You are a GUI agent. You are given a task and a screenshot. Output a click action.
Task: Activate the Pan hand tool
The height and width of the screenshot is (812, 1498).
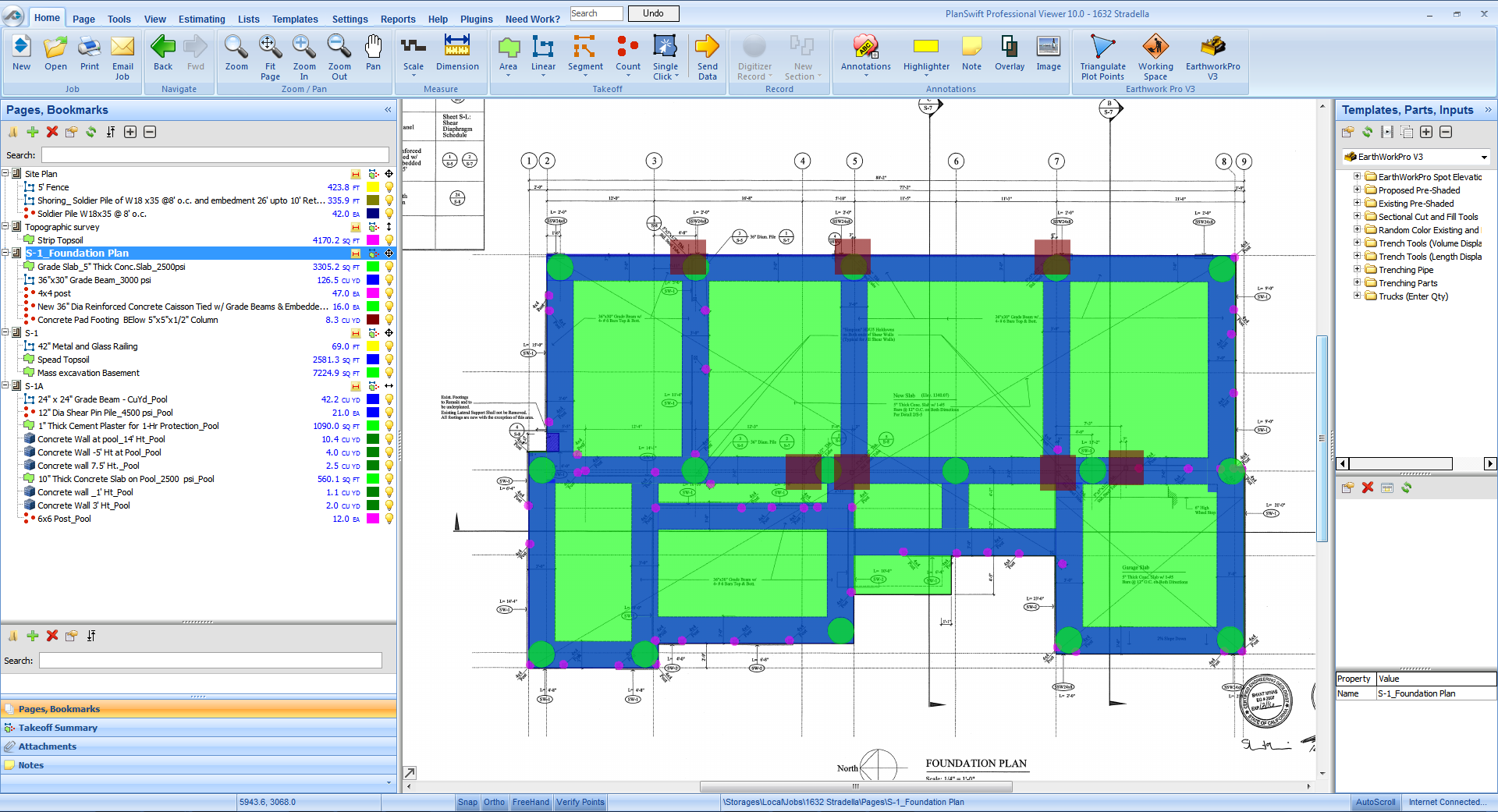click(x=374, y=55)
